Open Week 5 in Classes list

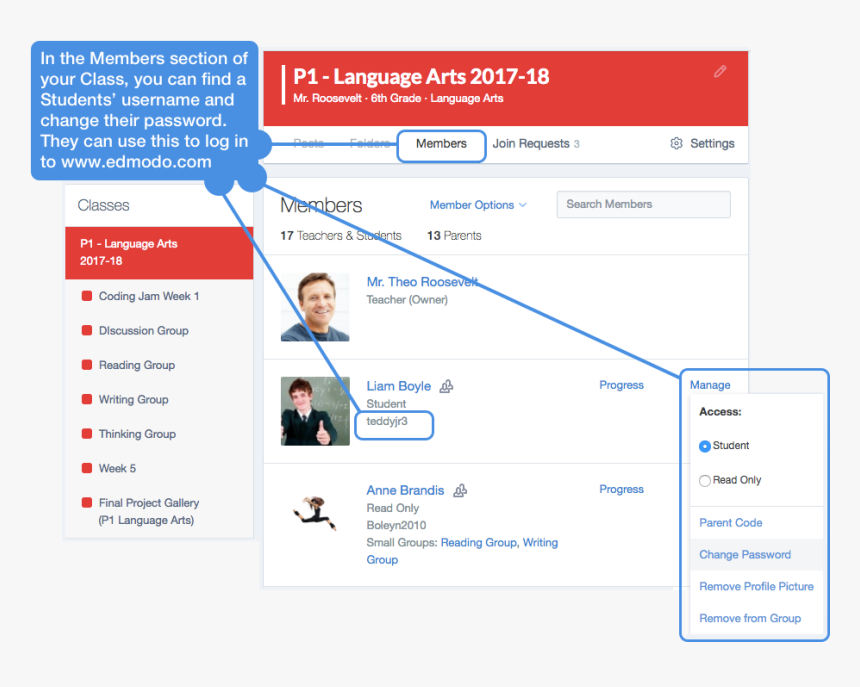pyautogui.click(x=117, y=468)
